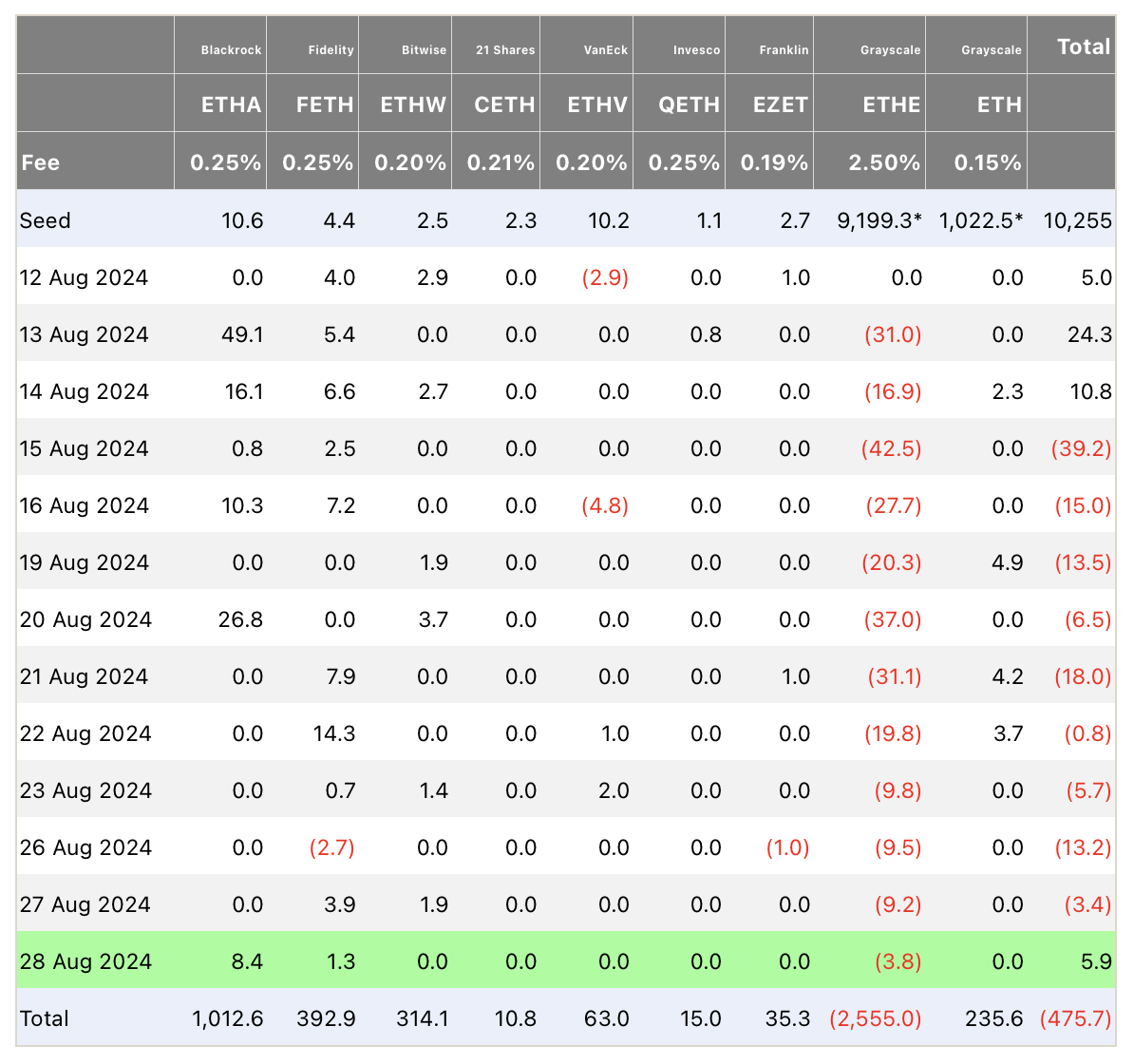The image size is (1134, 1064).
Task: Click the 26.8 ETHA value
Action: [x=241, y=620]
